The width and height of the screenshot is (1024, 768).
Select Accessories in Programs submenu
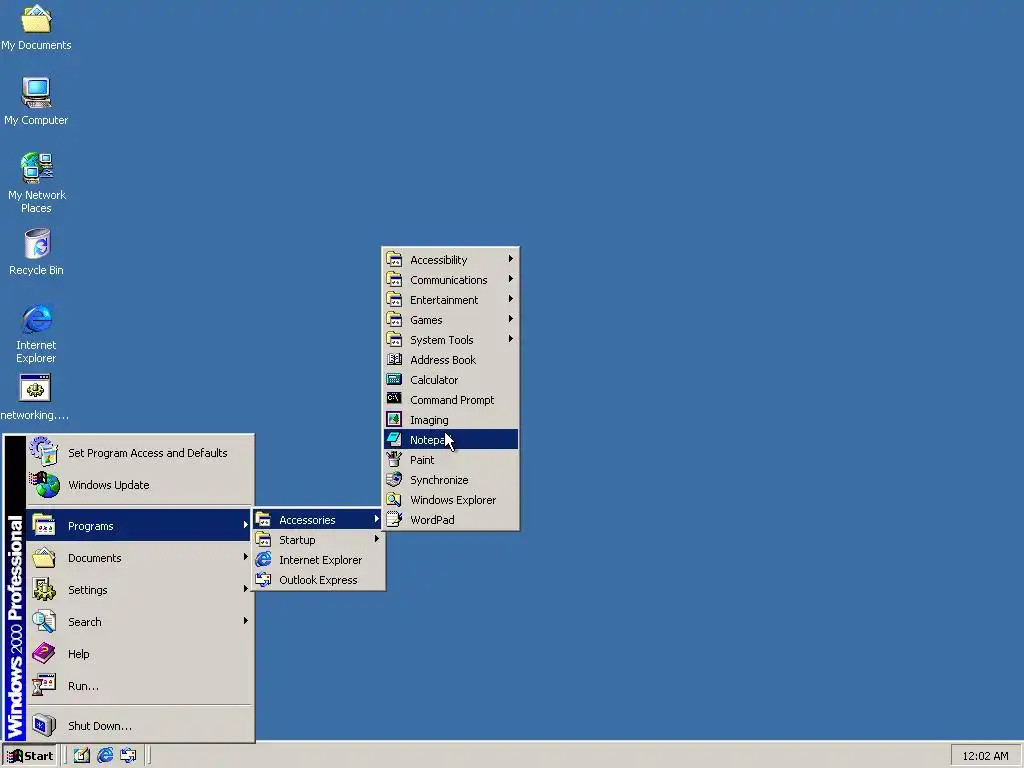tap(318, 520)
